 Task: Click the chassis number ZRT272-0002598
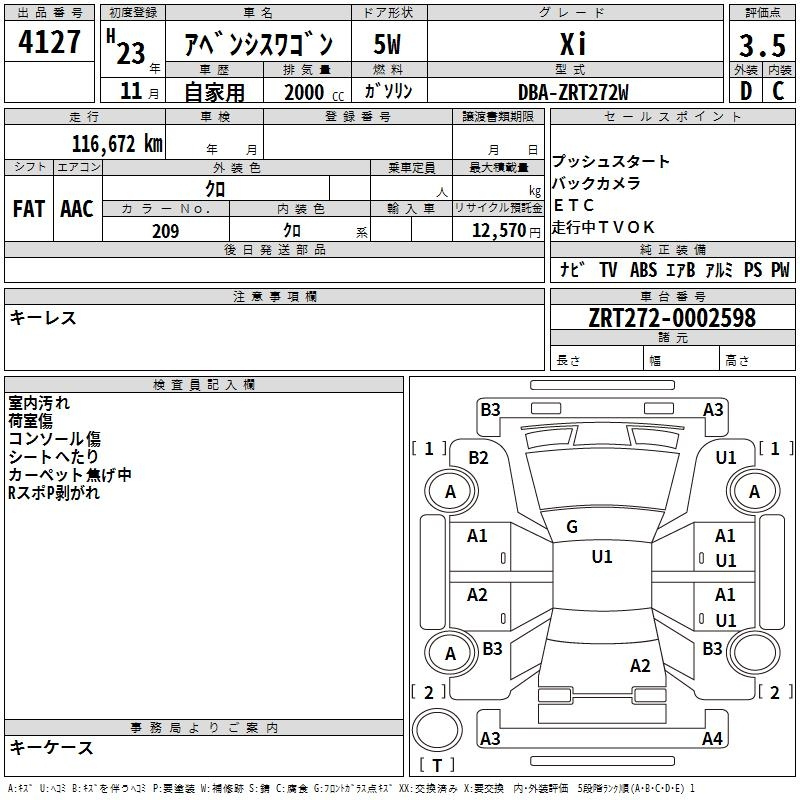(672, 317)
